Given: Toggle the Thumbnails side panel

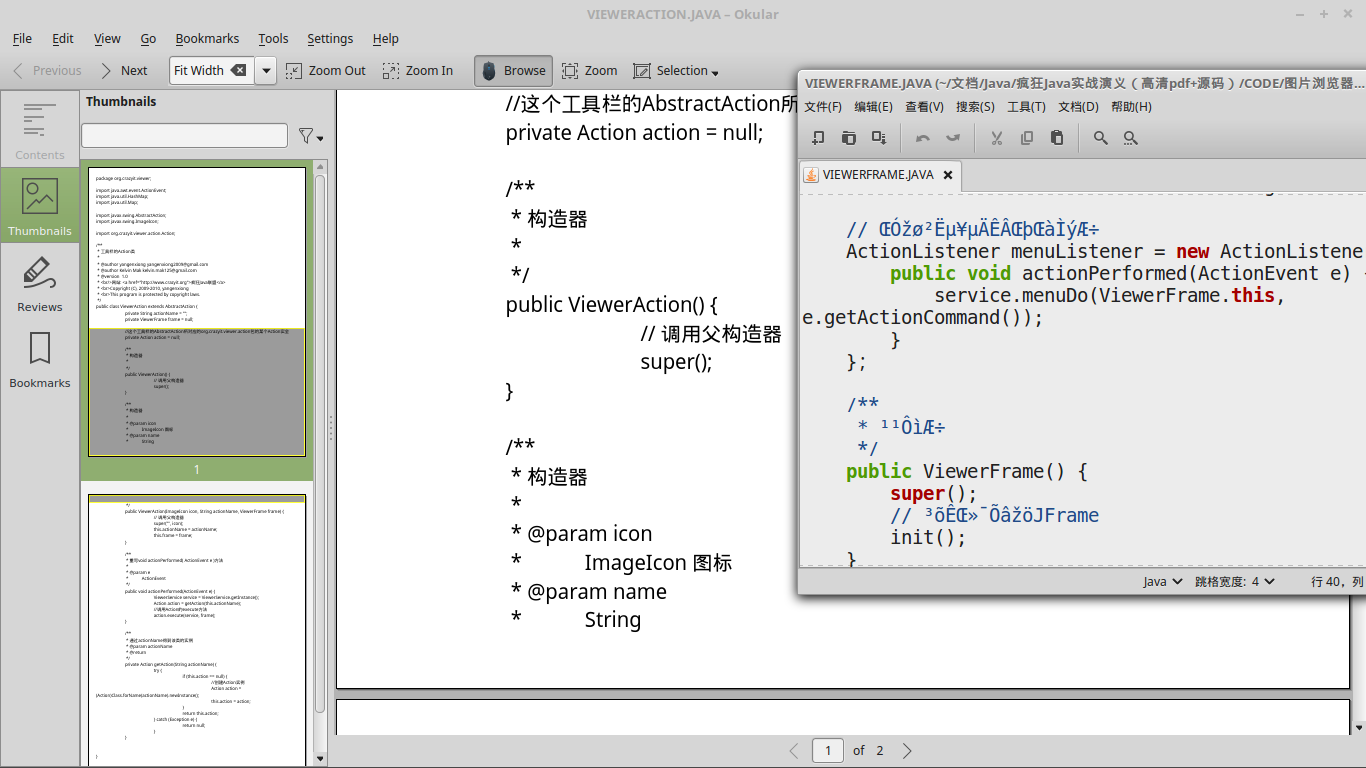Looking at the screenshot, I should tap(40, 205).
